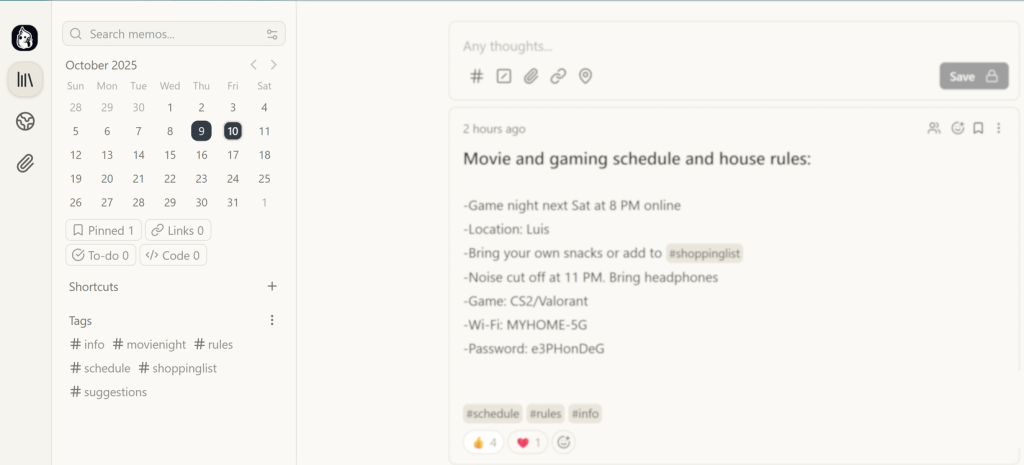Viewport: 1024px width, 465px height.
Task: Add a reaction via memo header smiley
Action: 957,128
